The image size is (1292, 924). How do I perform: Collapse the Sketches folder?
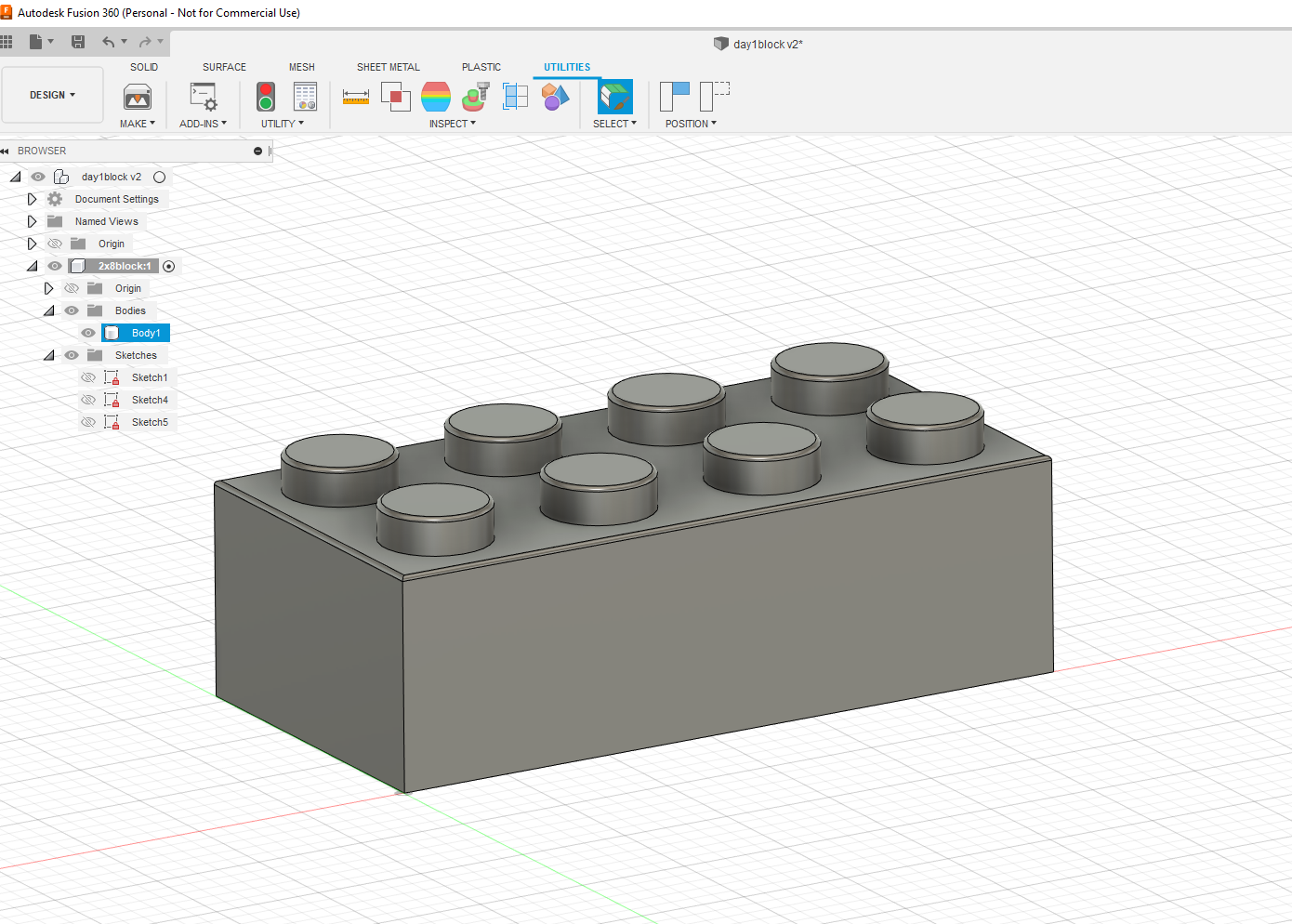pyautogui.click(x=49, y=355)
